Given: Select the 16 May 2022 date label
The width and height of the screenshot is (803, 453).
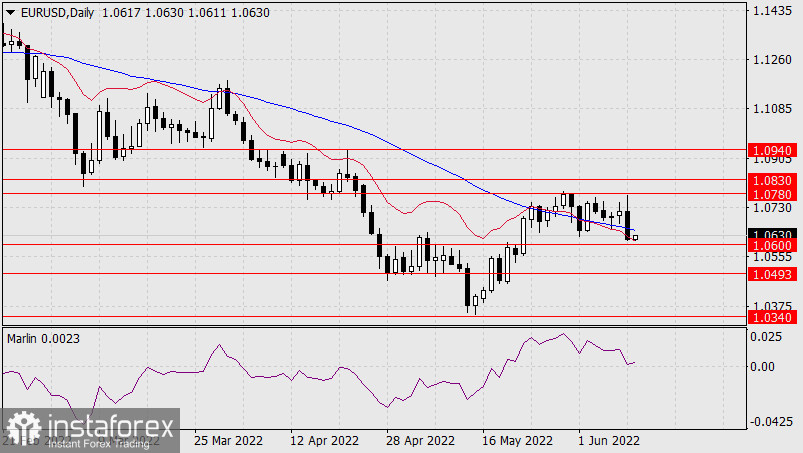Looking at the screenshot, I should [517, 441].
